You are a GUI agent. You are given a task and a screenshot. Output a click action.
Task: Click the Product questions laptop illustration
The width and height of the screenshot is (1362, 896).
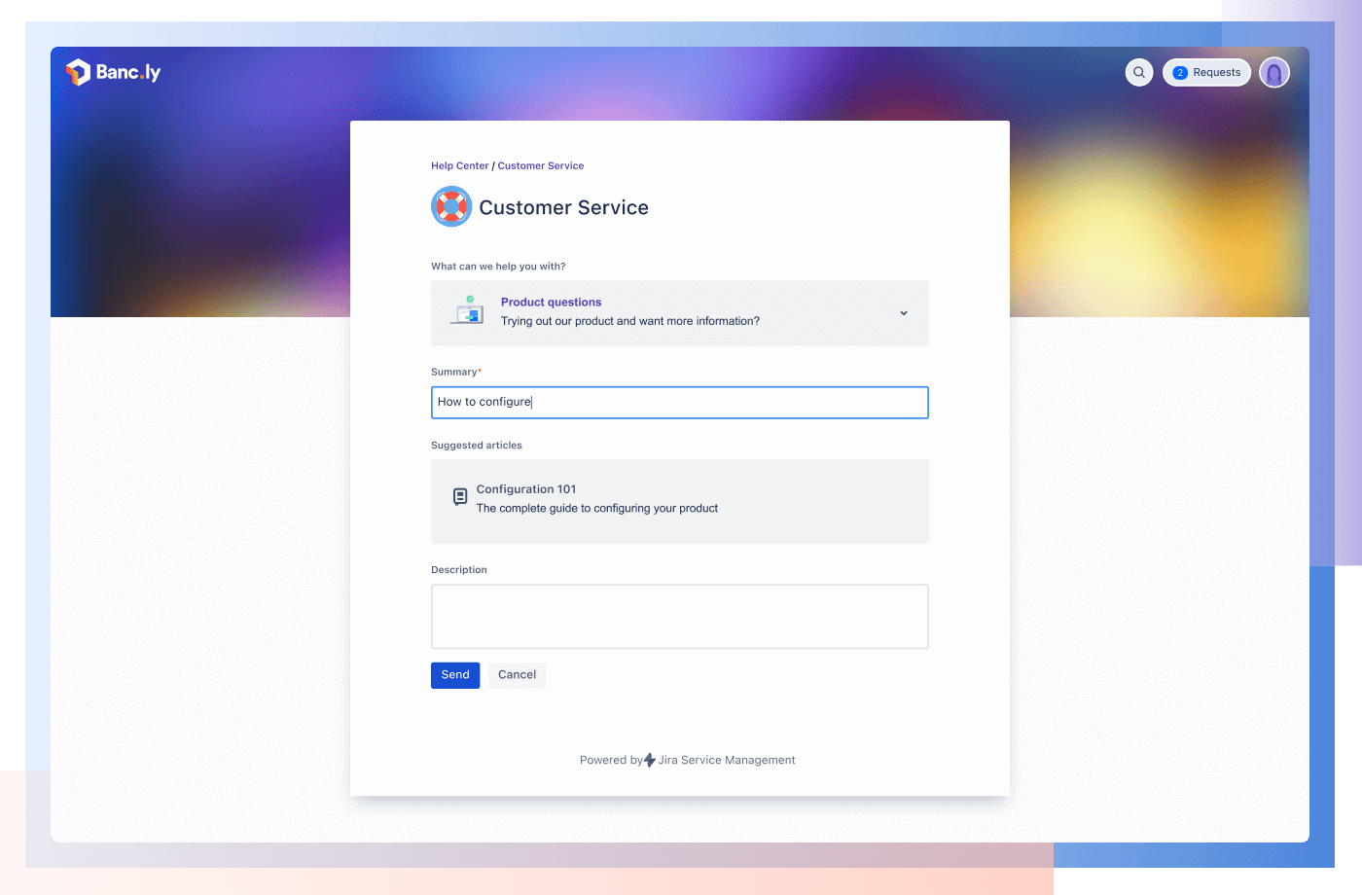[x=467, y=311]
